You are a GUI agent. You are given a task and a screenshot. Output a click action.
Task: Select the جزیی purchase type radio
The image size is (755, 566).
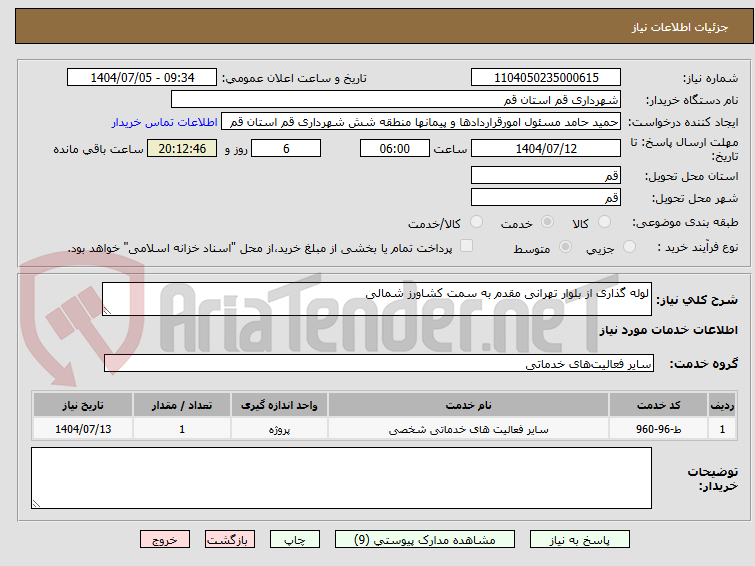(629, 247)
